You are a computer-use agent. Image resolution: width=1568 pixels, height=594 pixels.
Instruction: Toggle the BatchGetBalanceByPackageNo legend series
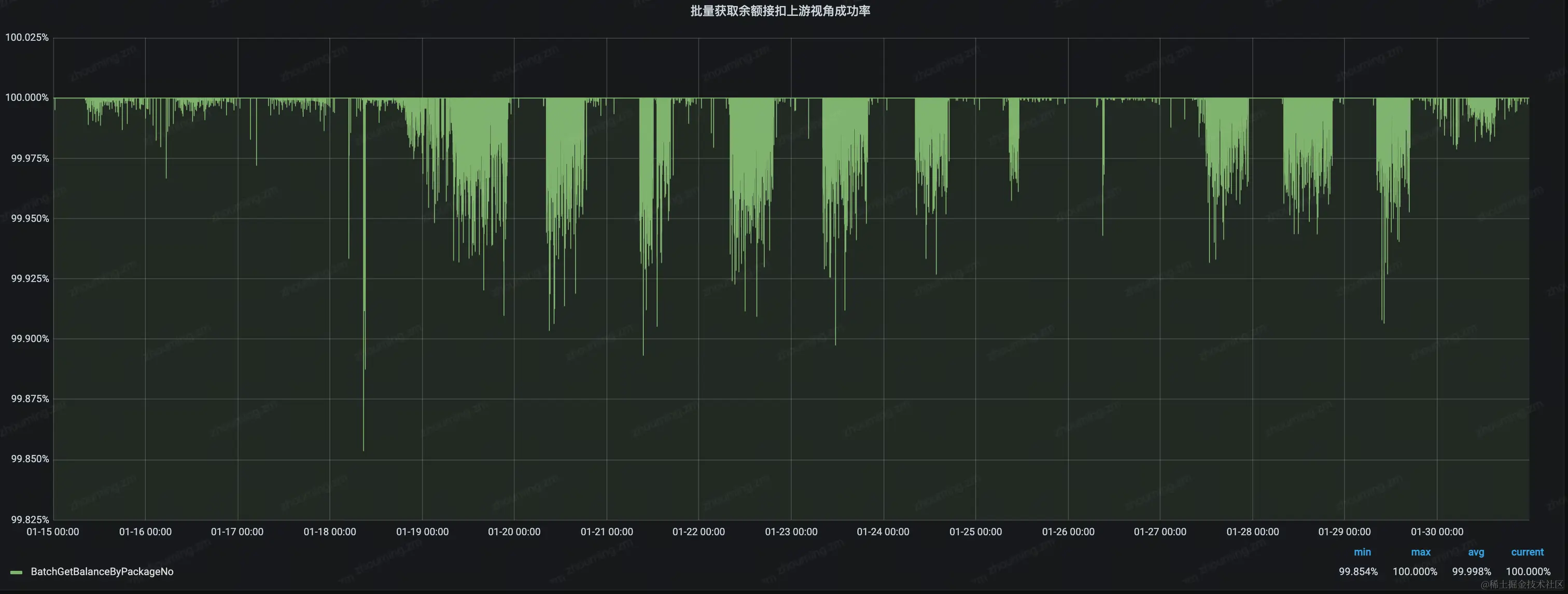click(x=102, y=572)
